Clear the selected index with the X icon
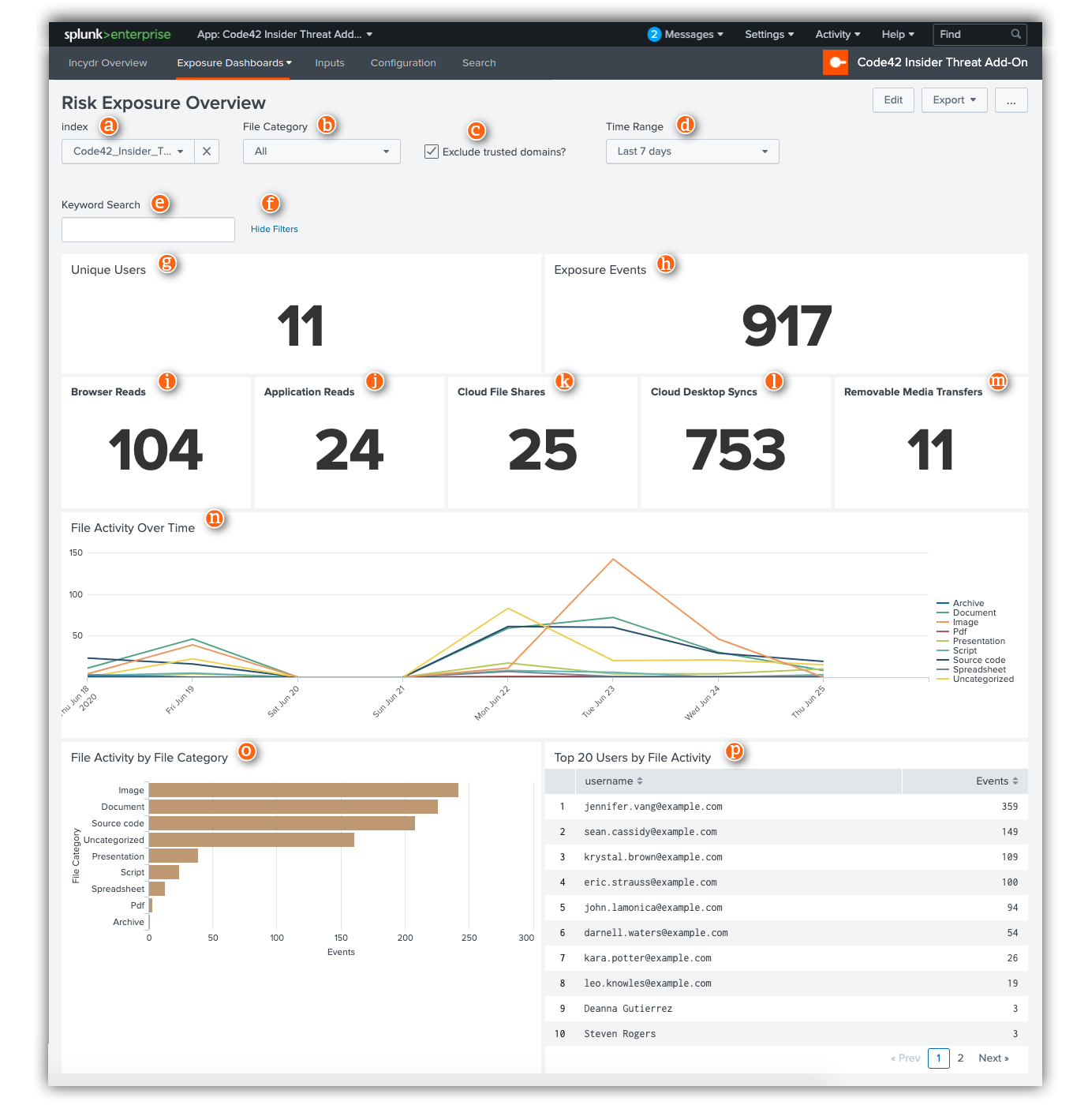The width and height of the screenshot is (1073, 1120). 207,151
